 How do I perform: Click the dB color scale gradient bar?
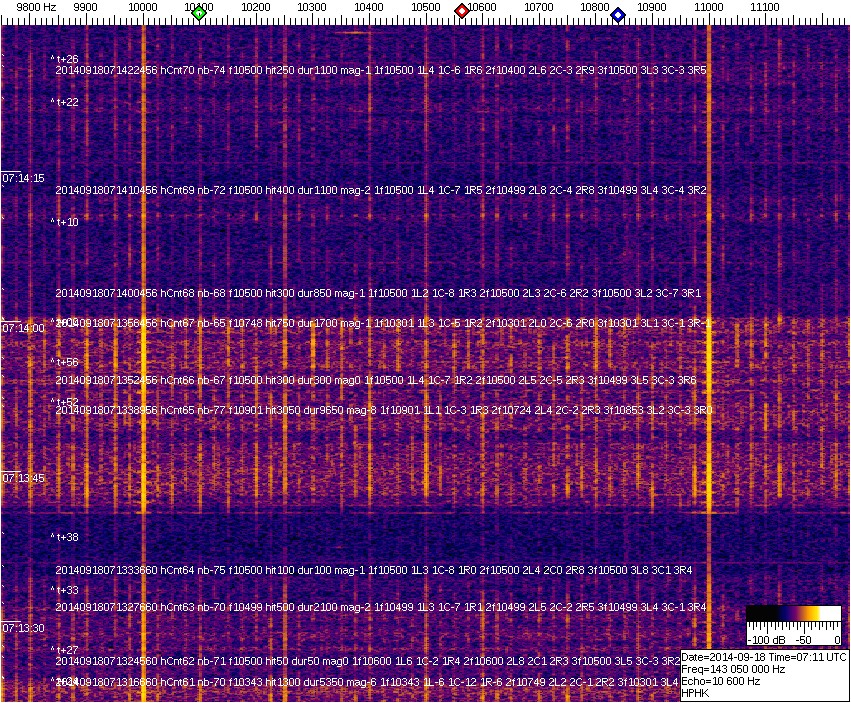click(x=793, y=614)
